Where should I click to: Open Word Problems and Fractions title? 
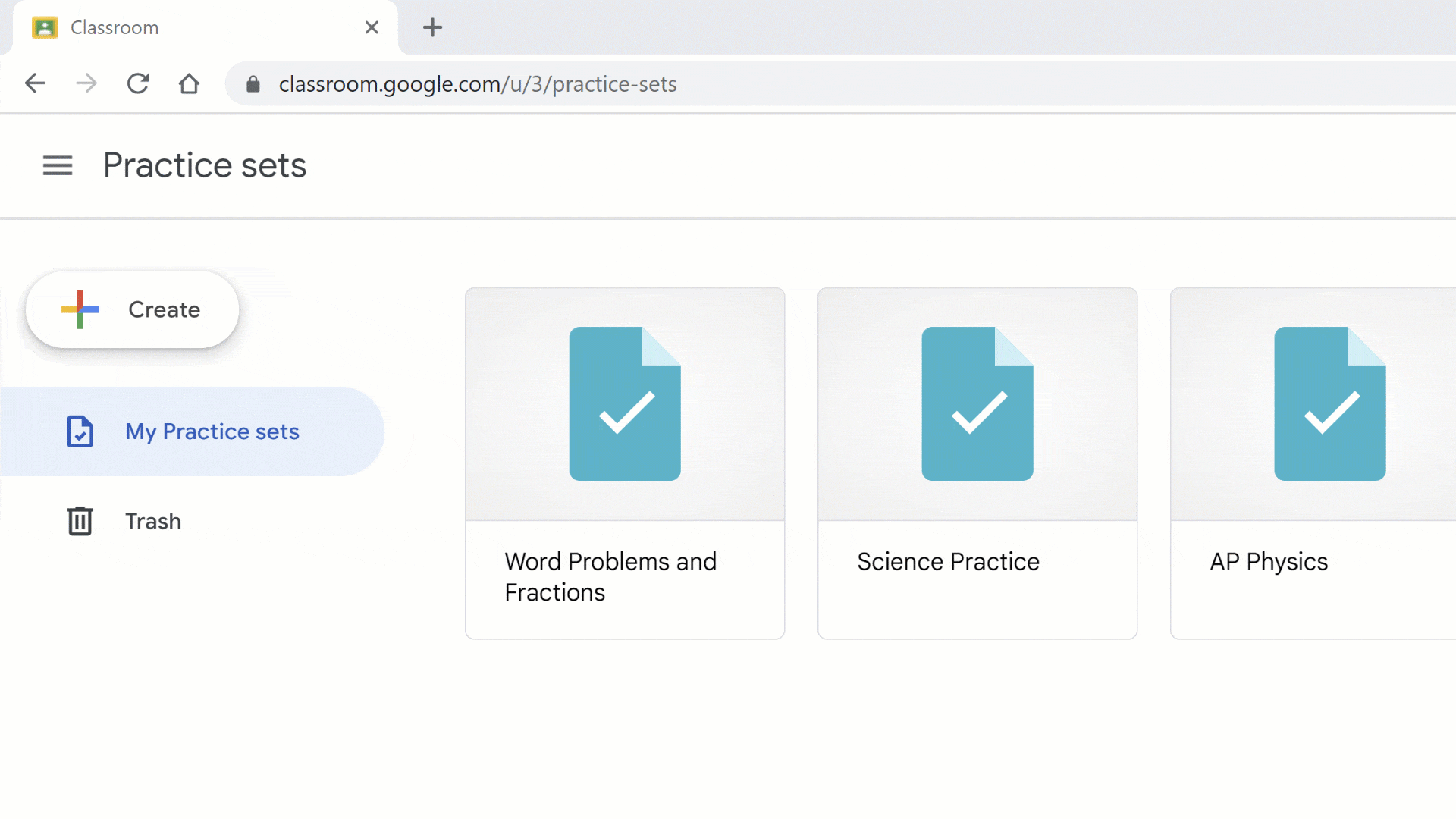[x=610, y=577]
